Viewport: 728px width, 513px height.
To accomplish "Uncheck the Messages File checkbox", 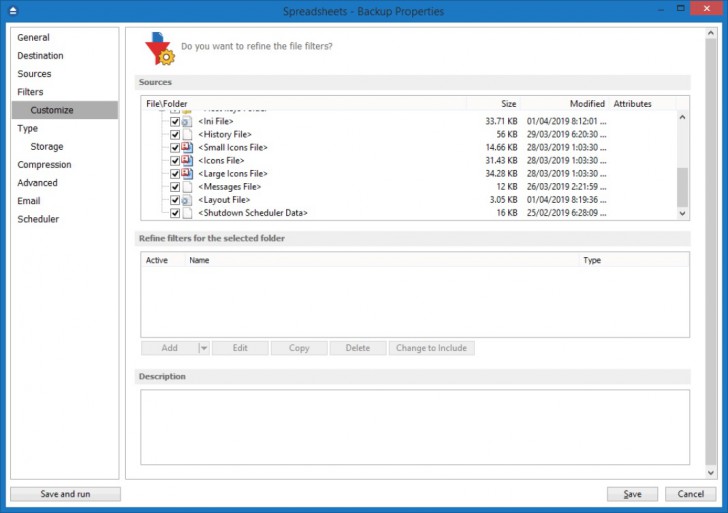I will point(175,187).
